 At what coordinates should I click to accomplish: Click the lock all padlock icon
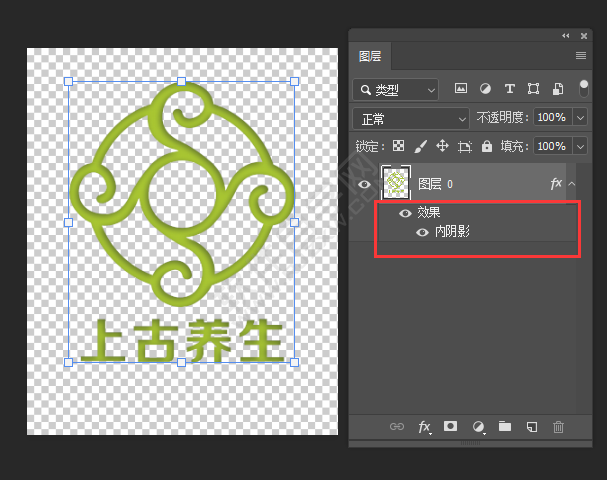point(487,146)
